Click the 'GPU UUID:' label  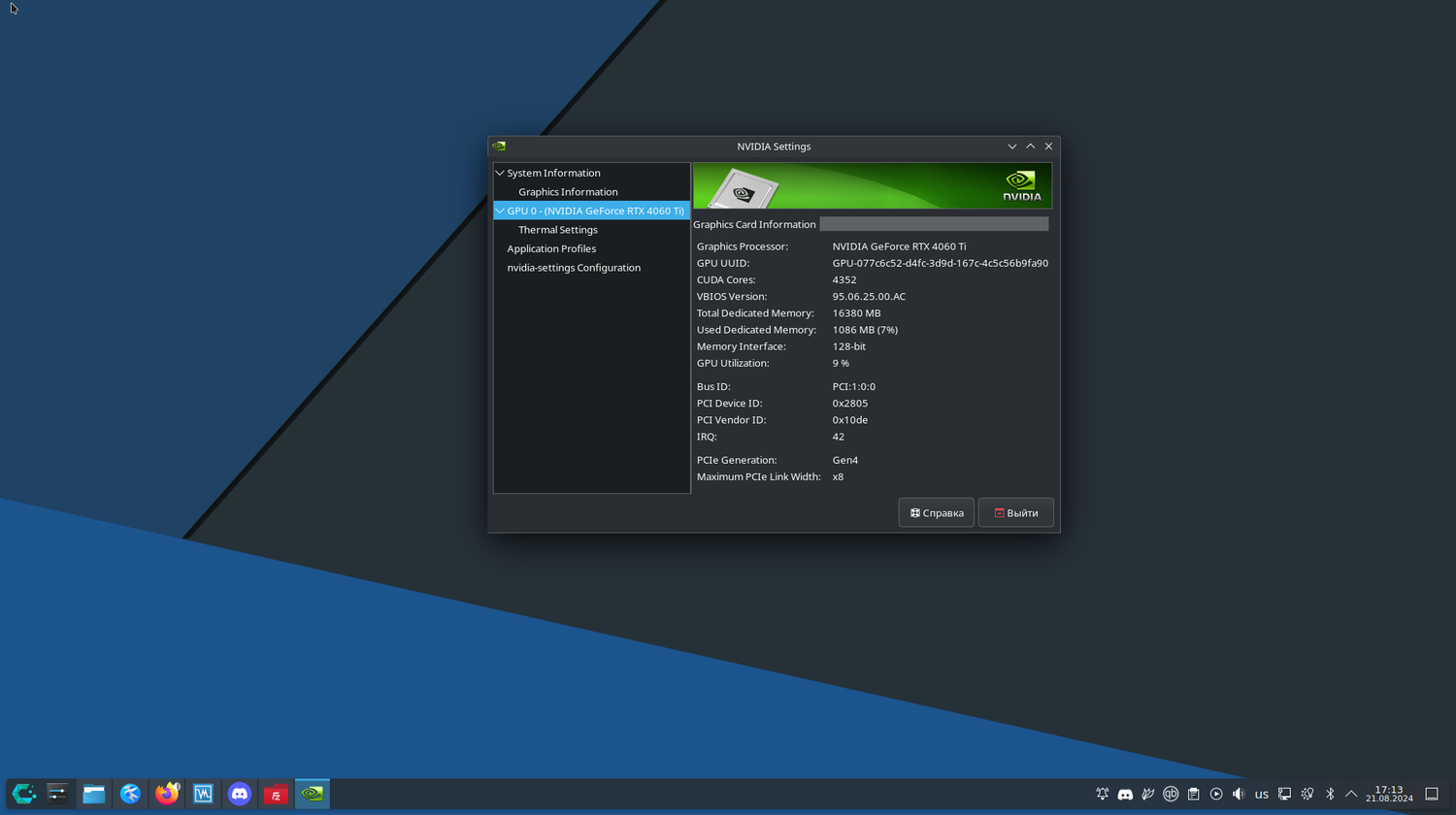pos(723,263)
